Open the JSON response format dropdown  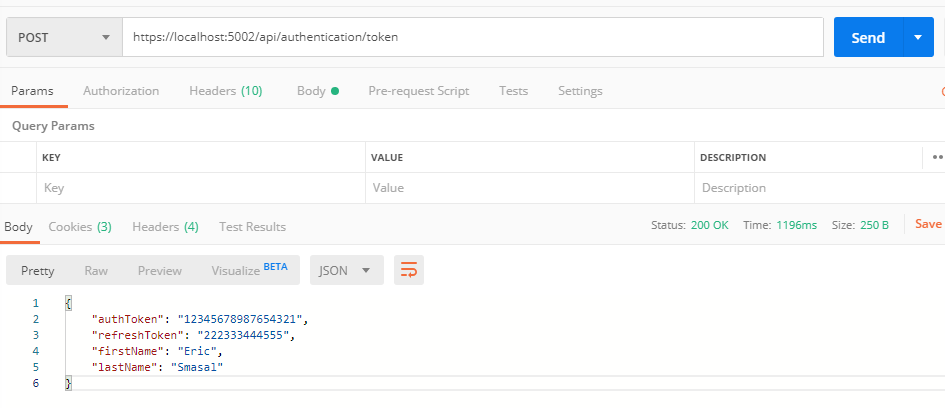(346, 270)
